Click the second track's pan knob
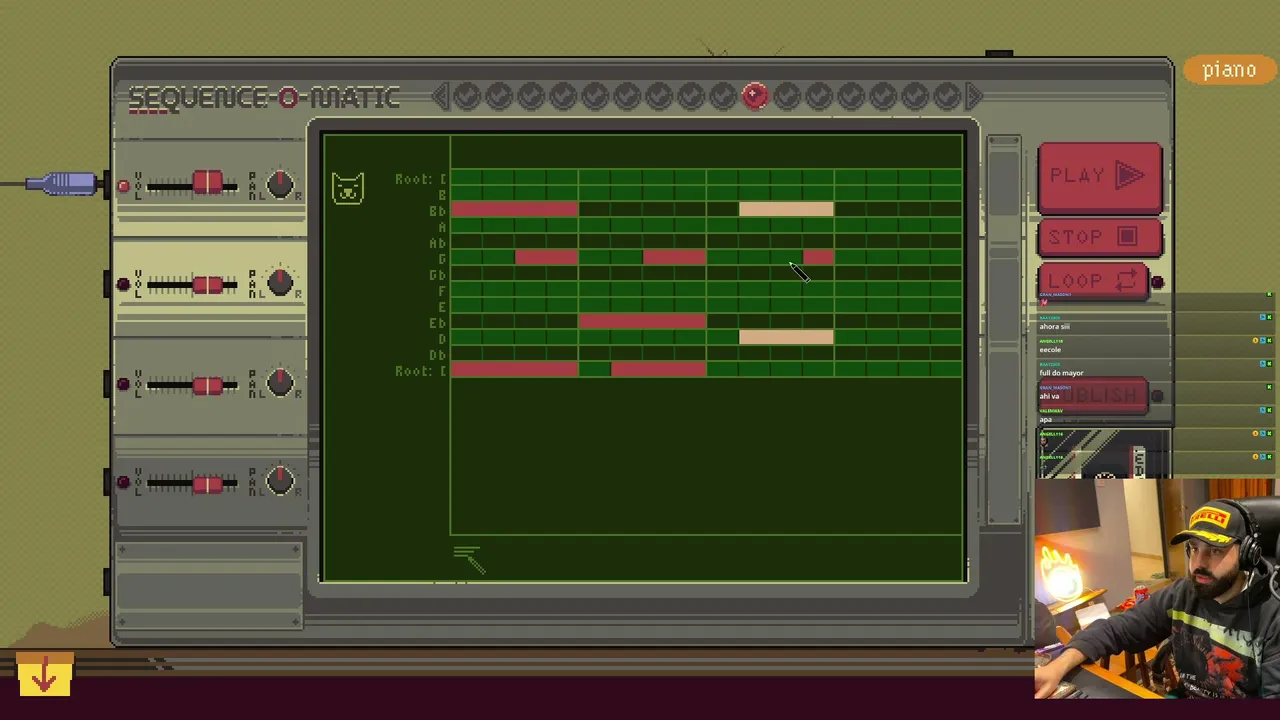Viewport: 1280px width, 720px height. (281, 284)
